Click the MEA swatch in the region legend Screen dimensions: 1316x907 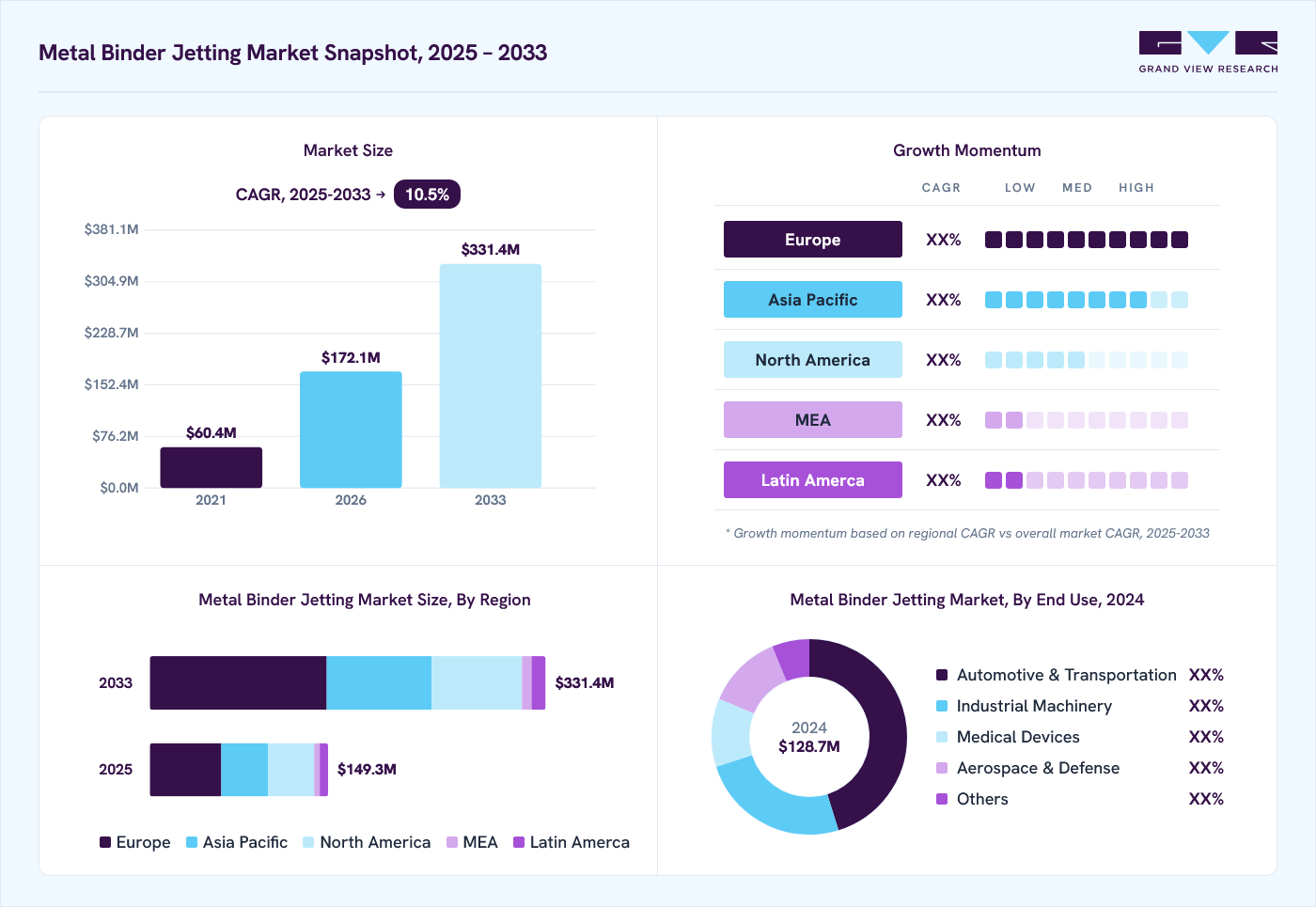pyautogui.click(x=452, y=842)
